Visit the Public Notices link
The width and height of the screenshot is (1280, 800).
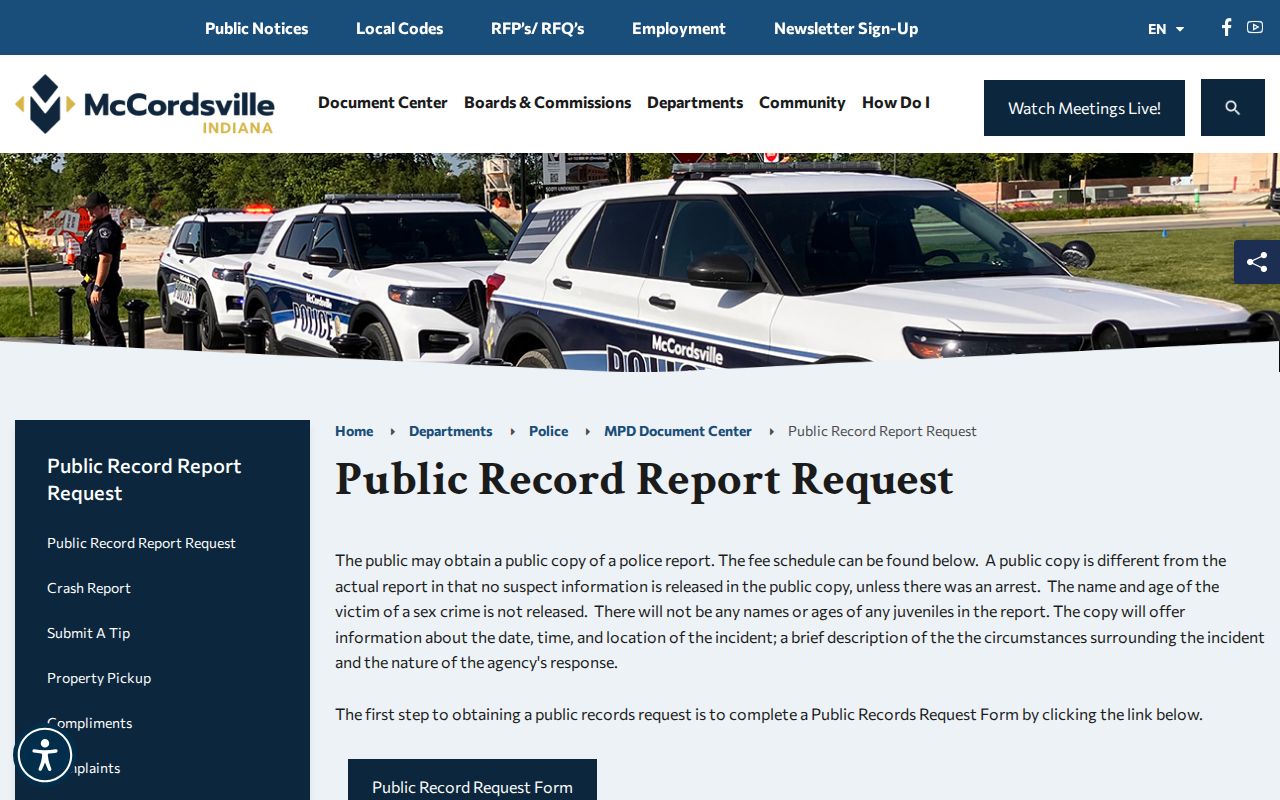[x=257, y=28]
